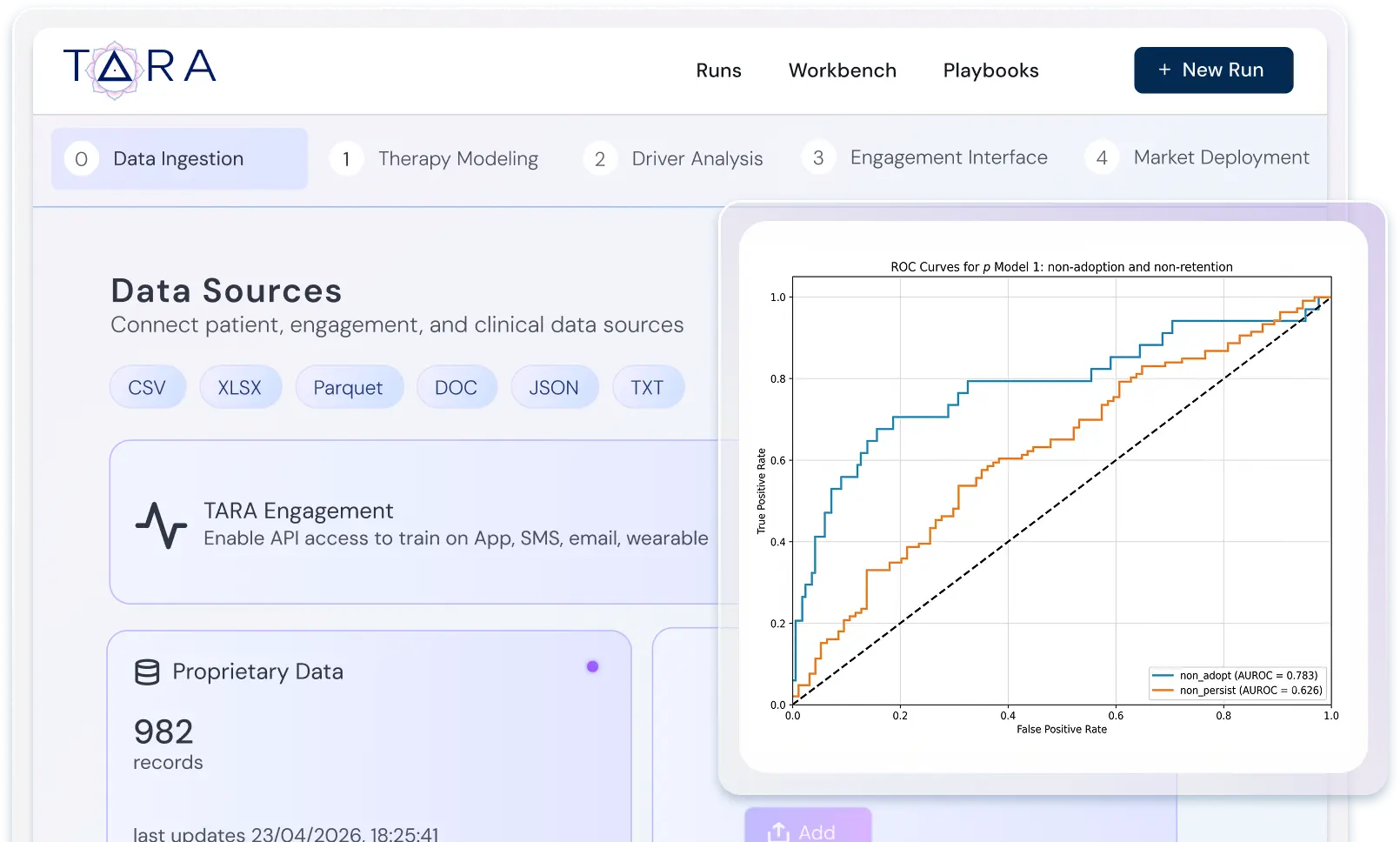Select the JSON file type chip
The width and height of the screenshot is (1400, 842).
tap(554, 387)
